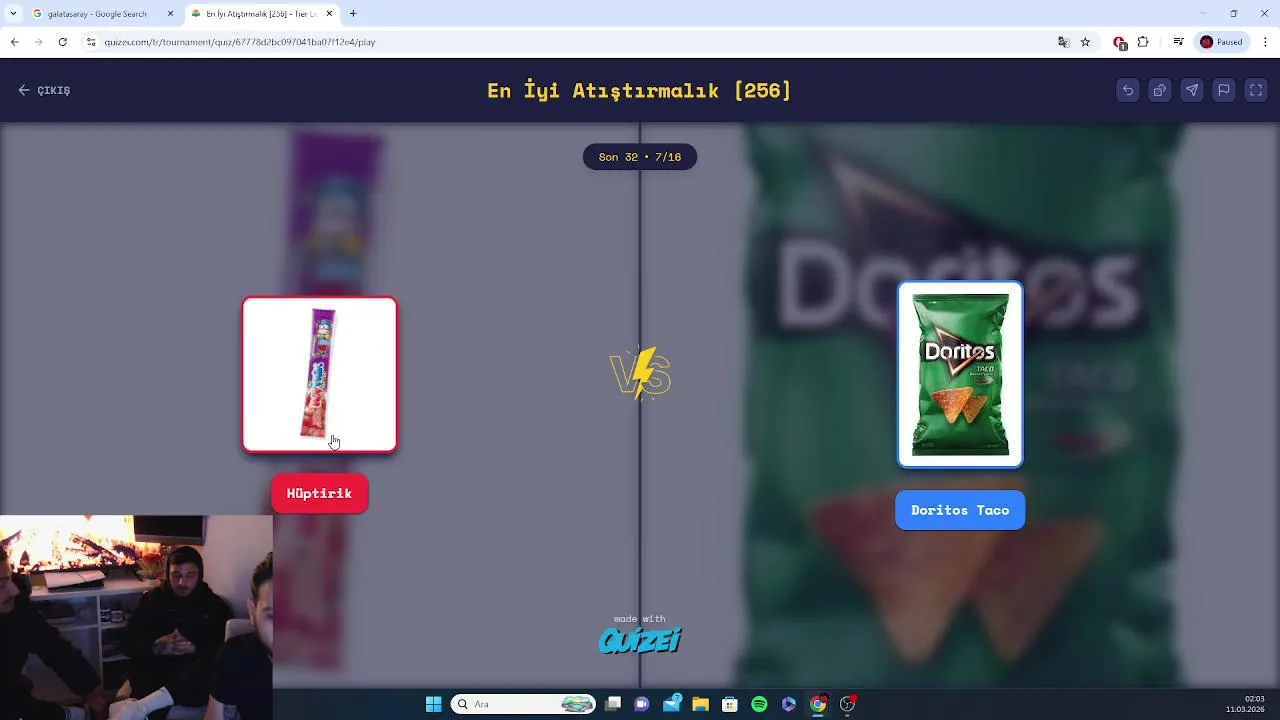
Task: Toggle fullscreen mode in quiz header
Action: click(1256, 90)
